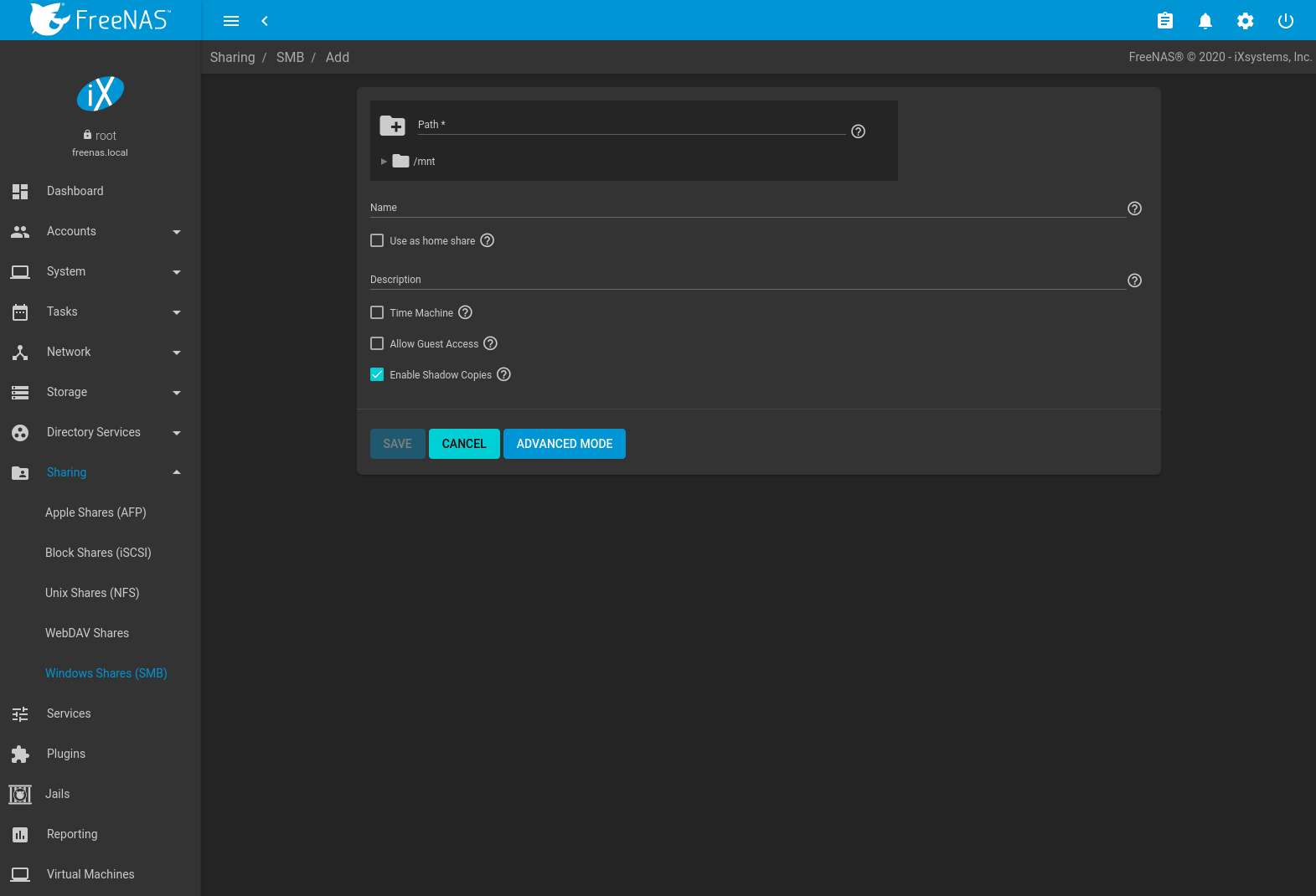
Task: Toggle the hamburger menu icon
Action: coord(231,21)
